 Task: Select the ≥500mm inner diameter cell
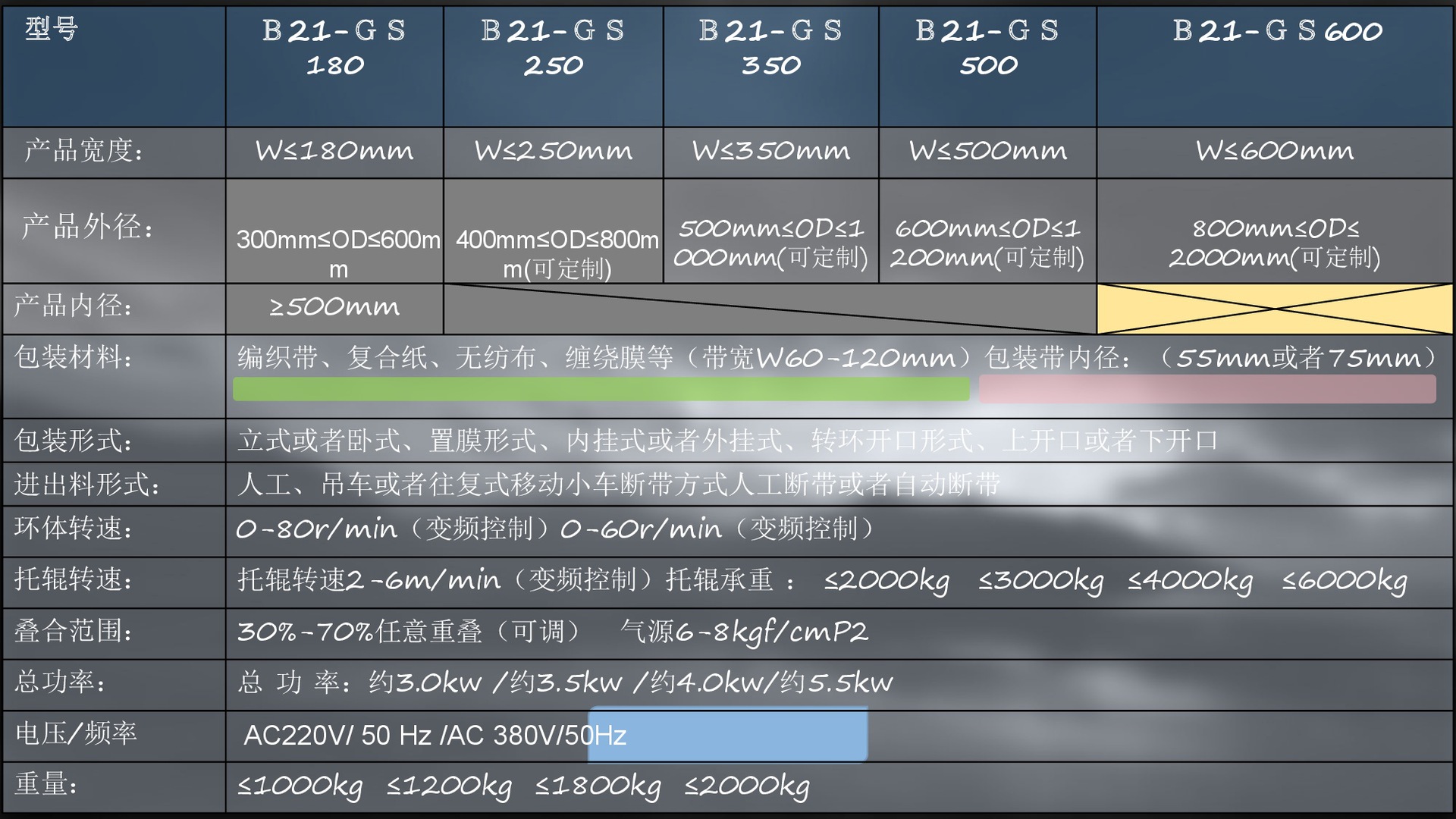[334, 307]
